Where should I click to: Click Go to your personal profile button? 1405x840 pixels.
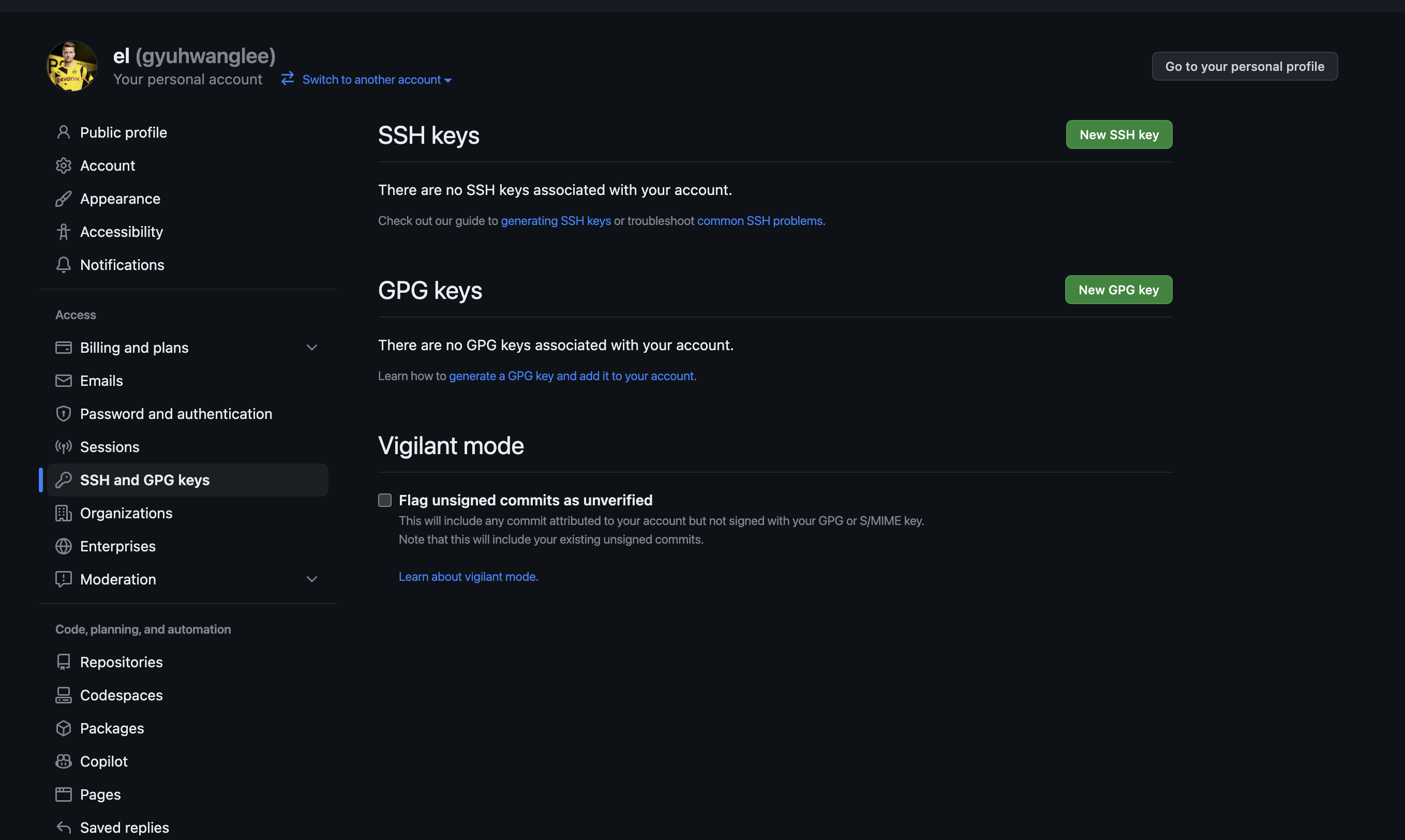1245,66
